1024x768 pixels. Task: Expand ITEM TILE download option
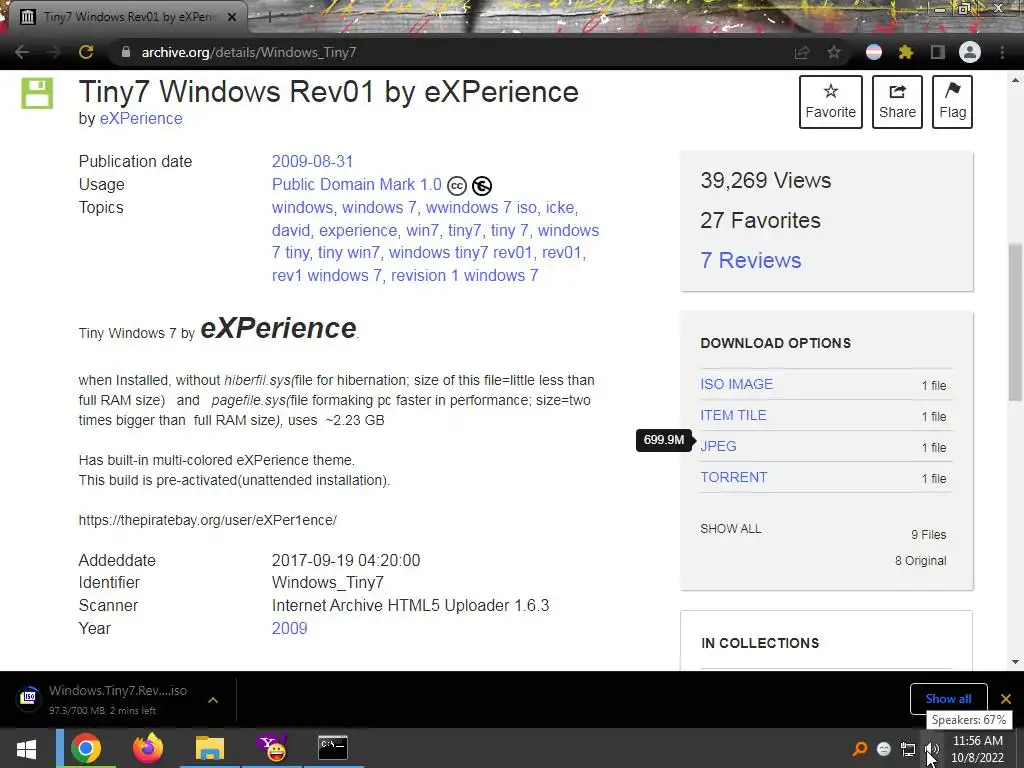(733, 415)
